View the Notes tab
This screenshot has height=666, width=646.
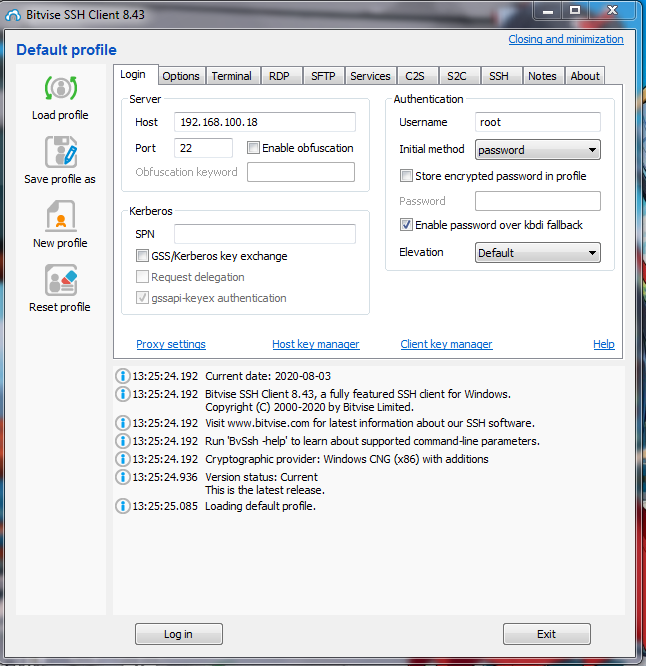point(542,76)
